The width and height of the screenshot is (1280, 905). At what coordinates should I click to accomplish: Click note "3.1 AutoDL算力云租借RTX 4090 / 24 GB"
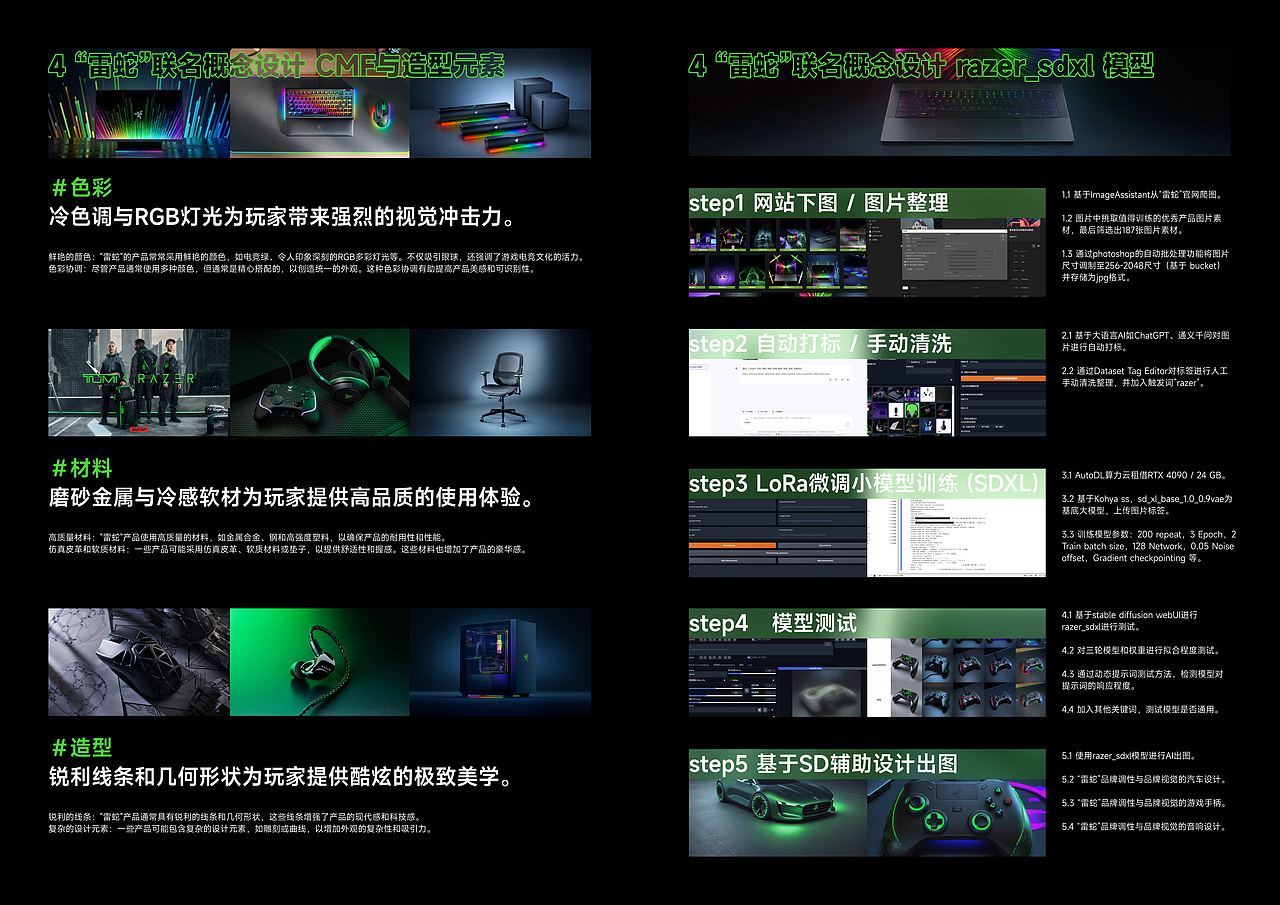click(x=1144, y=475)
